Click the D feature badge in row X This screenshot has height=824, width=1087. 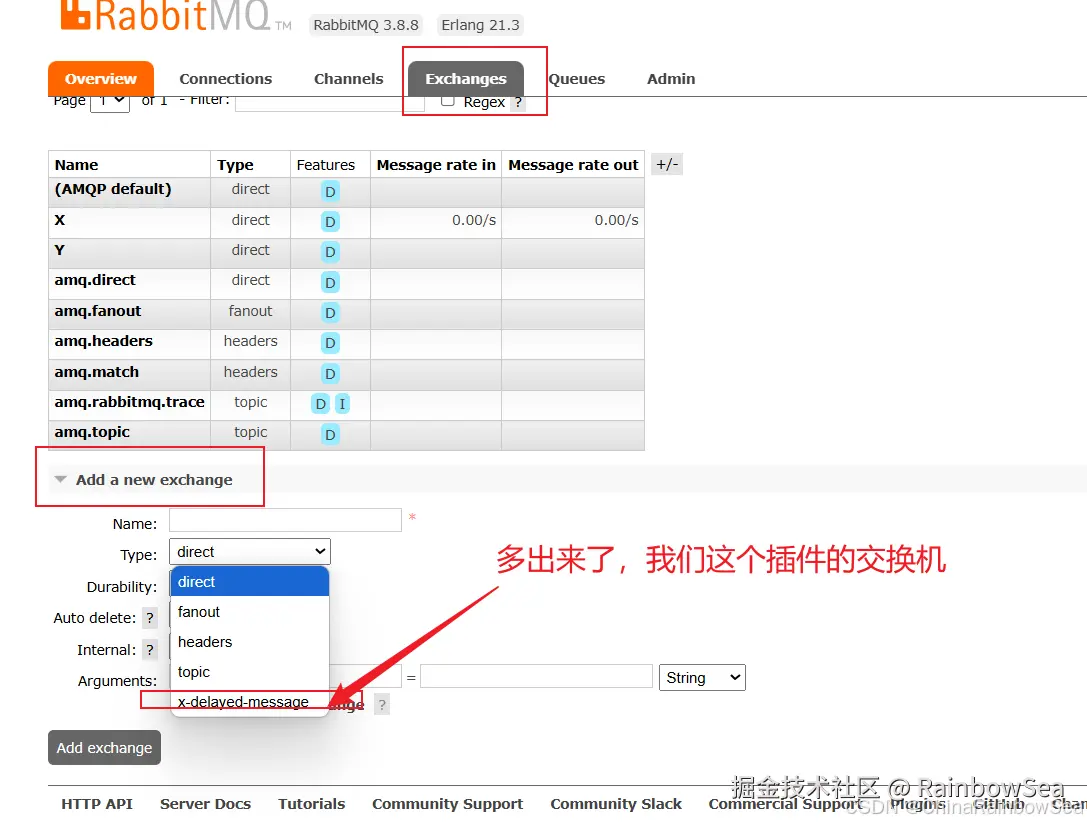coord(330,222)
